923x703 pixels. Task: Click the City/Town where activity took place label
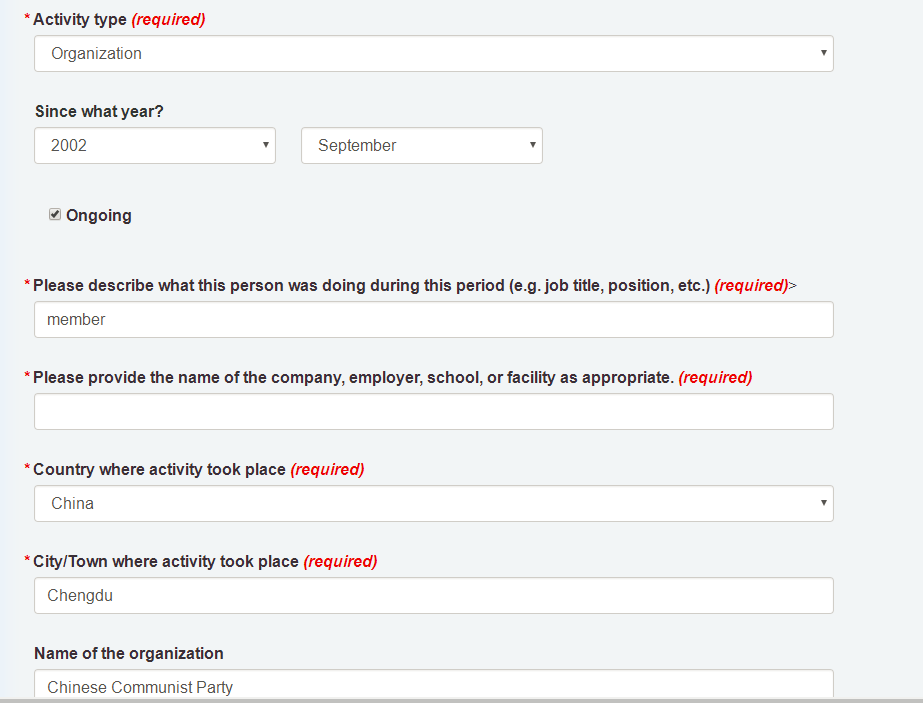[x=165, y=561]
